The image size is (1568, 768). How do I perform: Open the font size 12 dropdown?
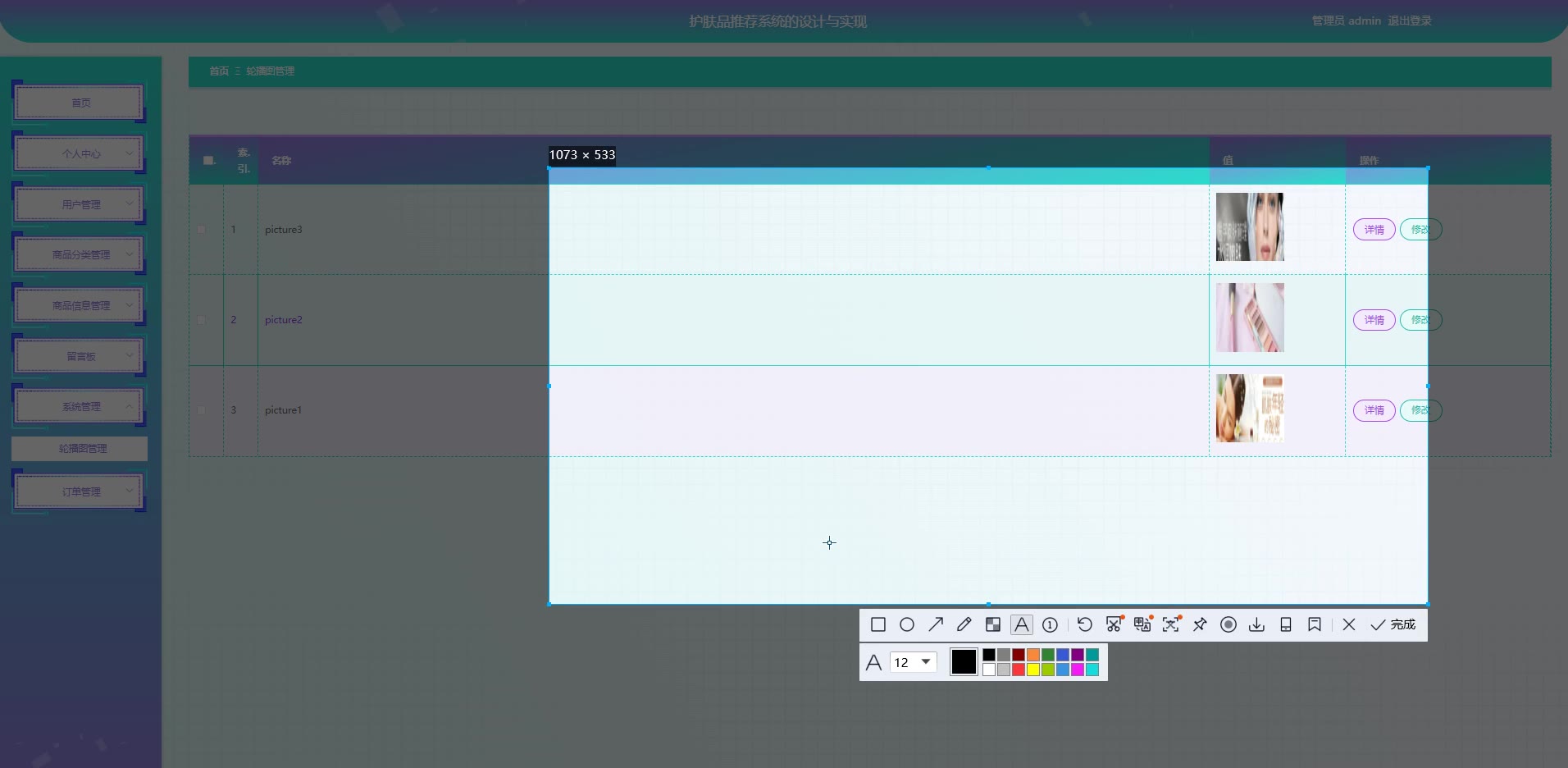coord(914,662)
